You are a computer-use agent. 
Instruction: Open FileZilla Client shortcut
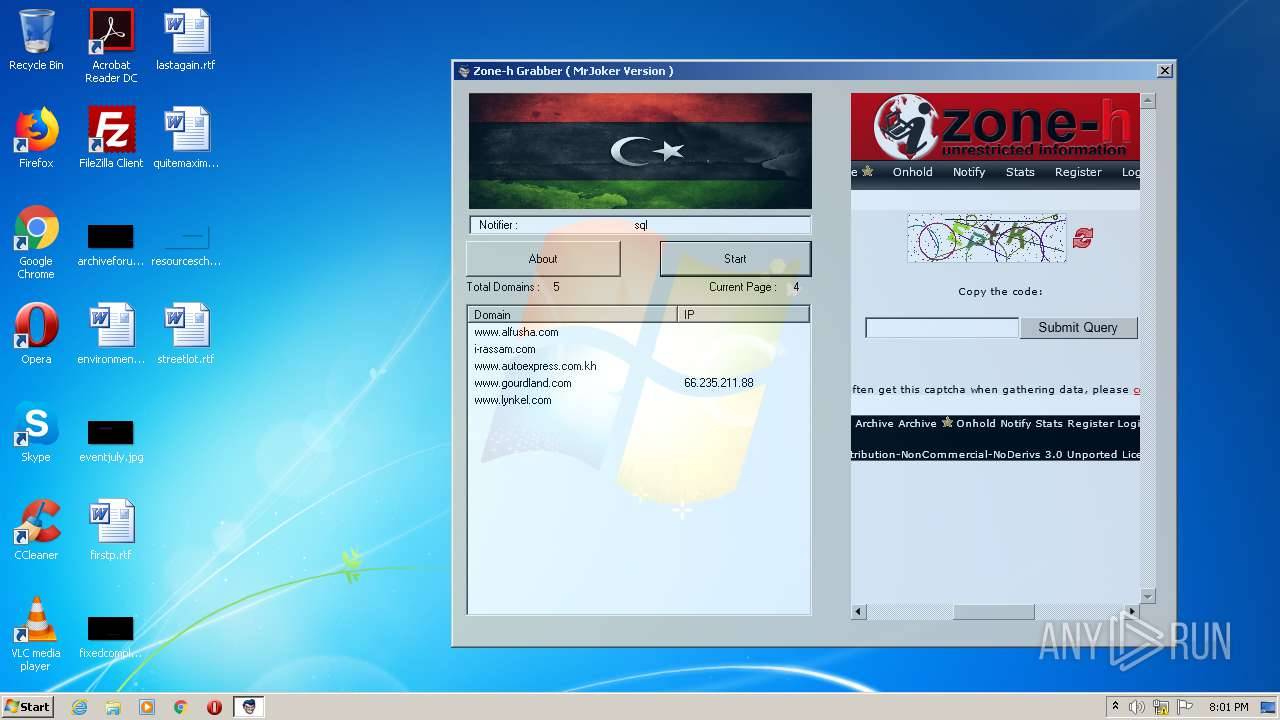(x=111, y=138)
